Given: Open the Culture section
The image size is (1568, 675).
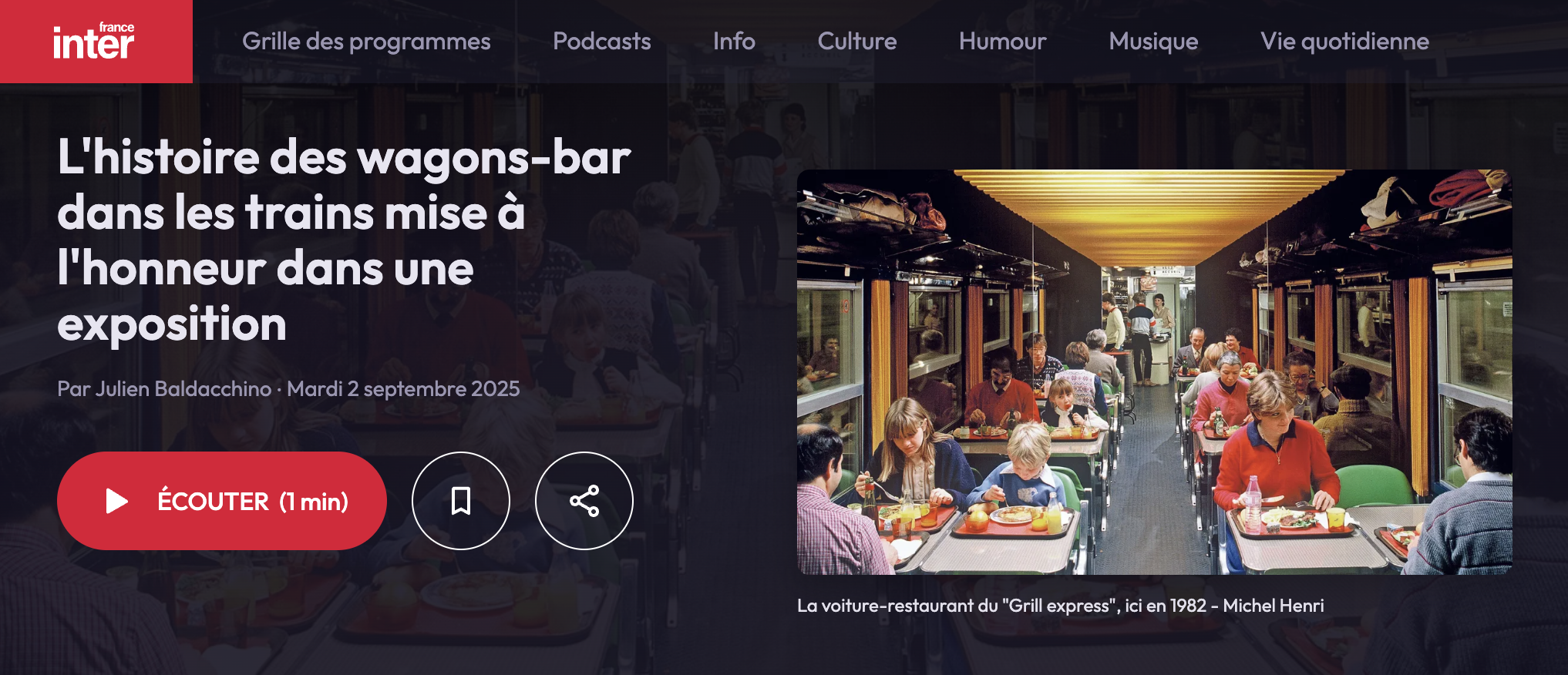Looking at the screenshot, I should click(857, 42).
